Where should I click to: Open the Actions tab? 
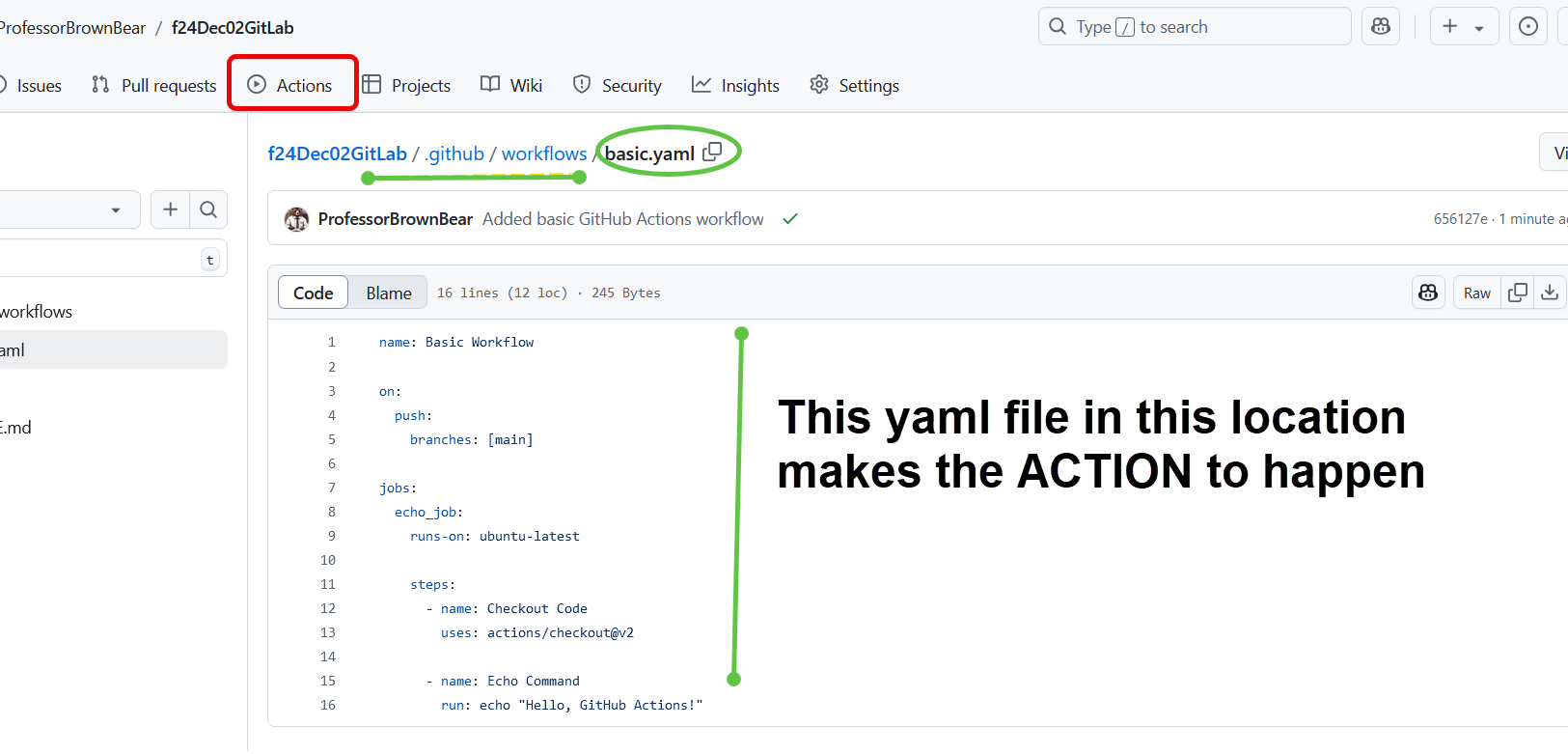pos(290,85)
